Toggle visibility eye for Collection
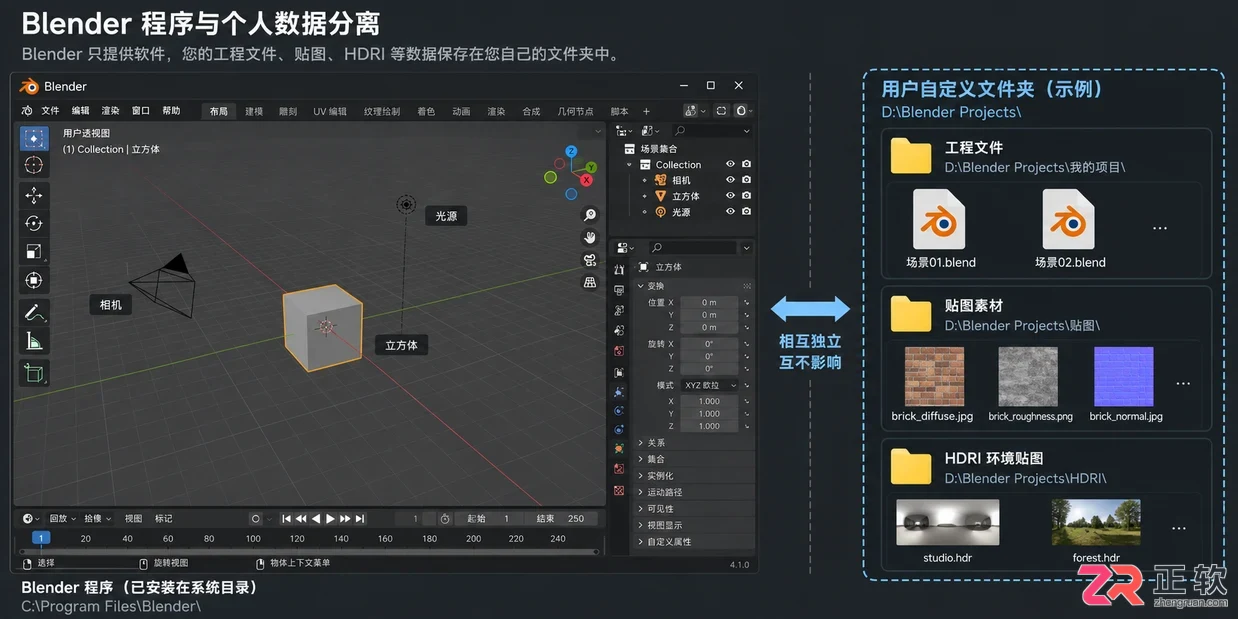This screenshot has height=619, width=1238. (x=730, y=164)
